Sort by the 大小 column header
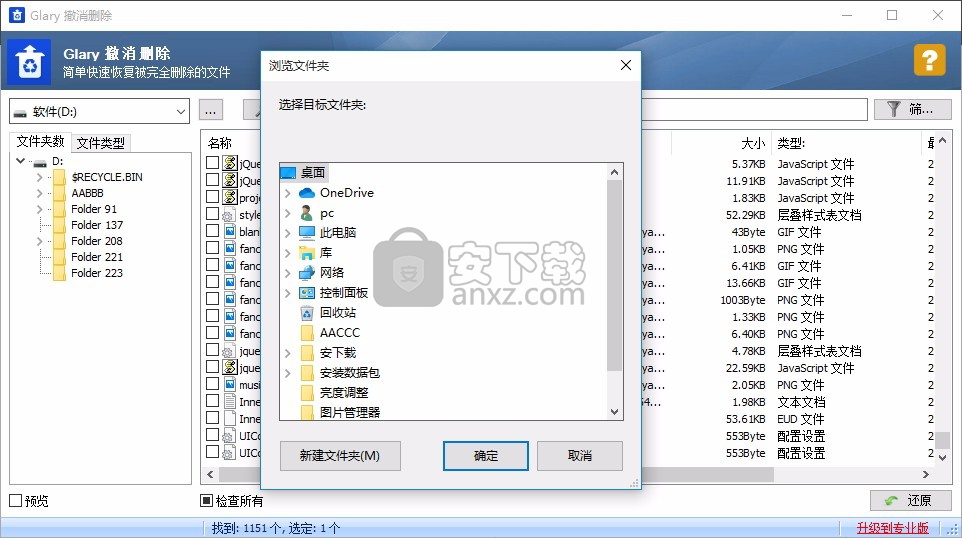The width and height of the screenshot is (962, 538). pos(753,143)
